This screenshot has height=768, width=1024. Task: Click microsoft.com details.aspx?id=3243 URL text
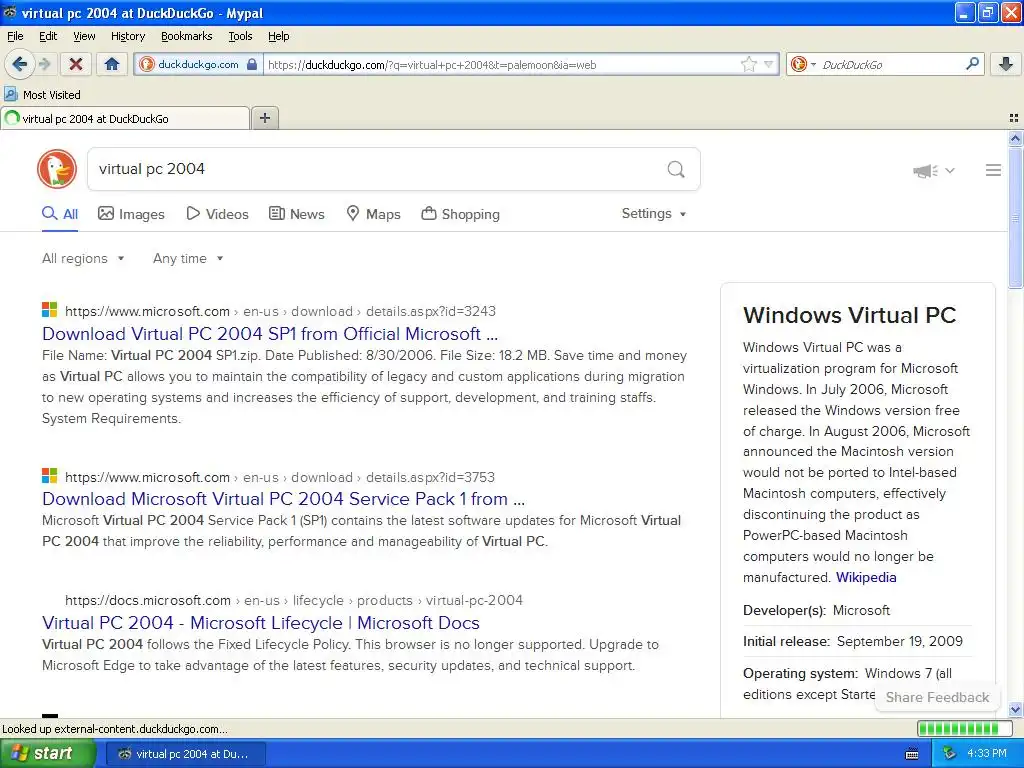(280, 312)
